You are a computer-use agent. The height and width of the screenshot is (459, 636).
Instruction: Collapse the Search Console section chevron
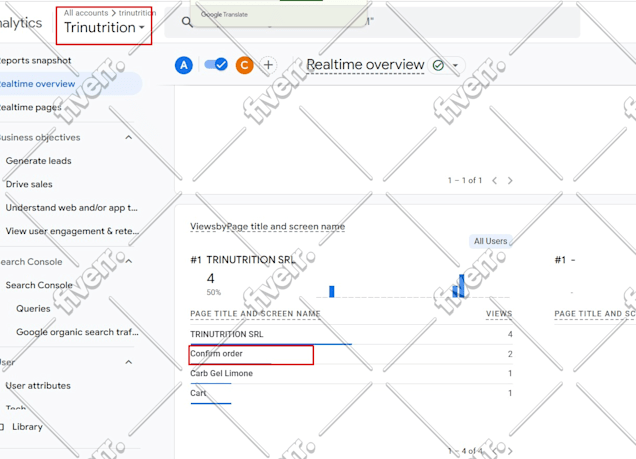pyautogui.click(x=129, y=261)
